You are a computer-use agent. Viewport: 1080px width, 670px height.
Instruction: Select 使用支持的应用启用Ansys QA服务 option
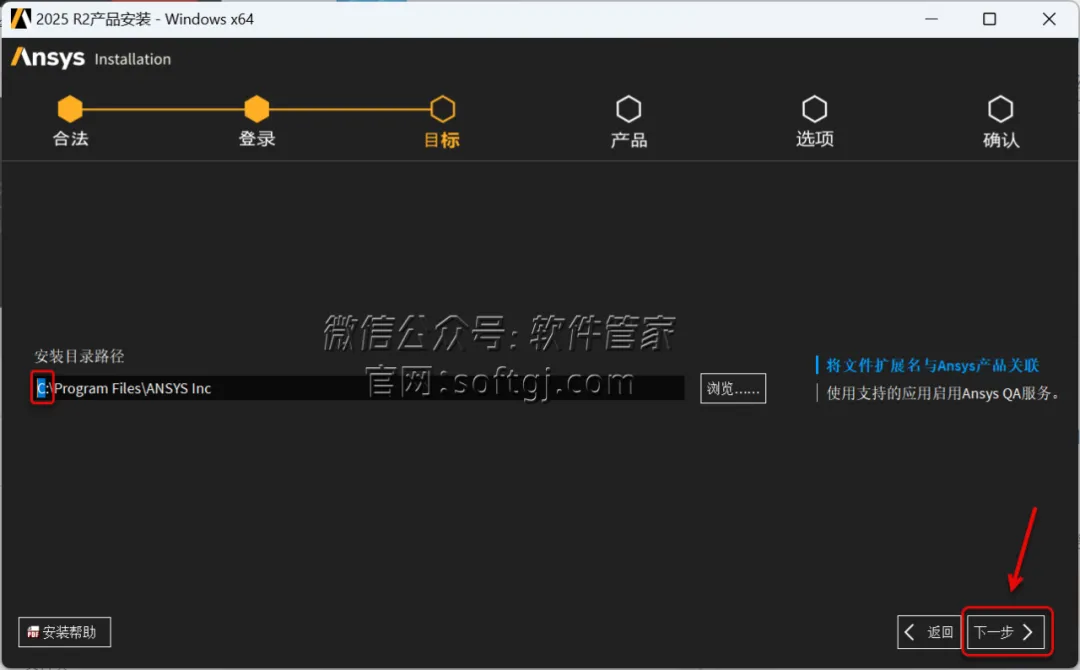tap(940, 393)
